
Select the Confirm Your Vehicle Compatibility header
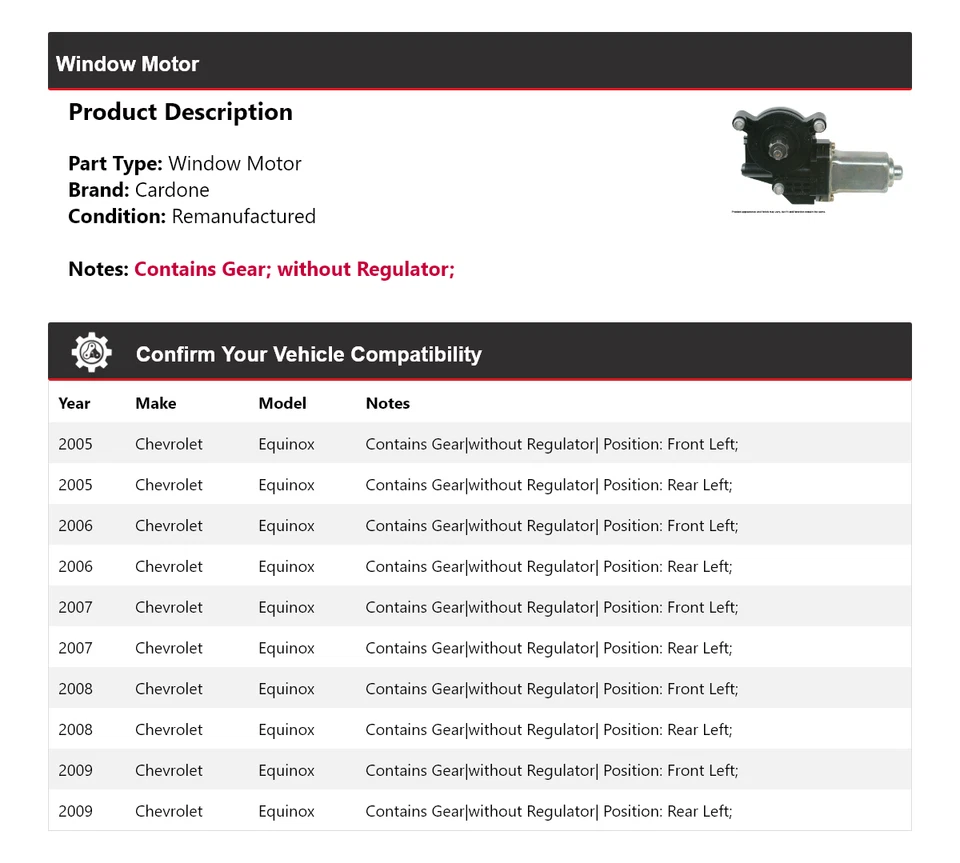point(308,354)
